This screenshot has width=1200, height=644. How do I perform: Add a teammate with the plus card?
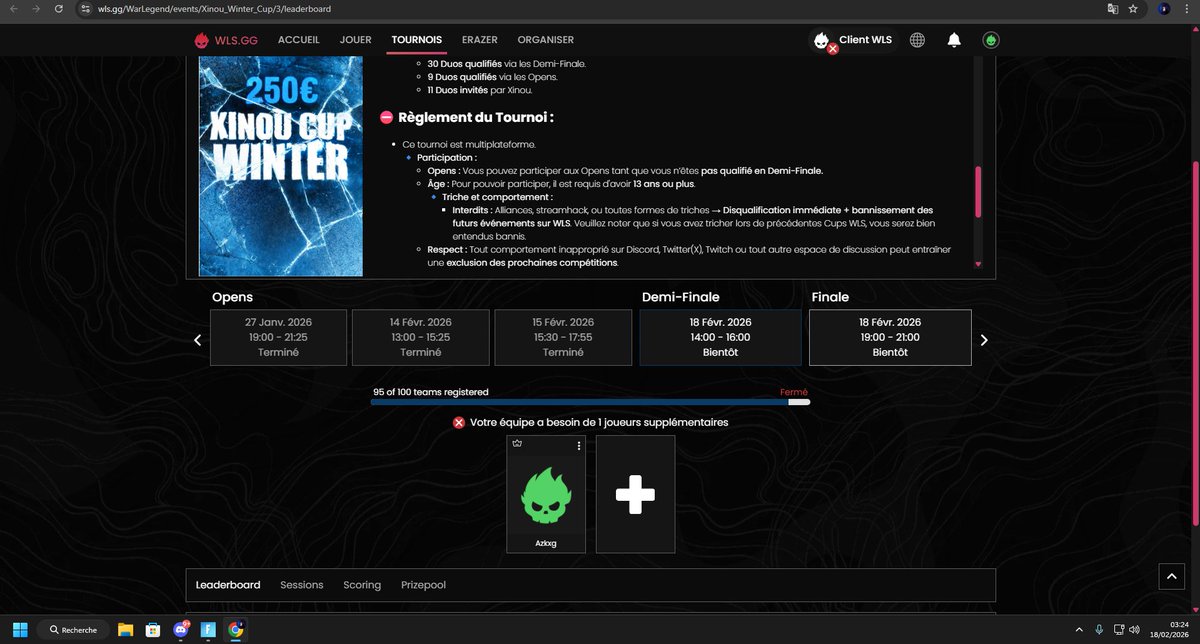635,494
